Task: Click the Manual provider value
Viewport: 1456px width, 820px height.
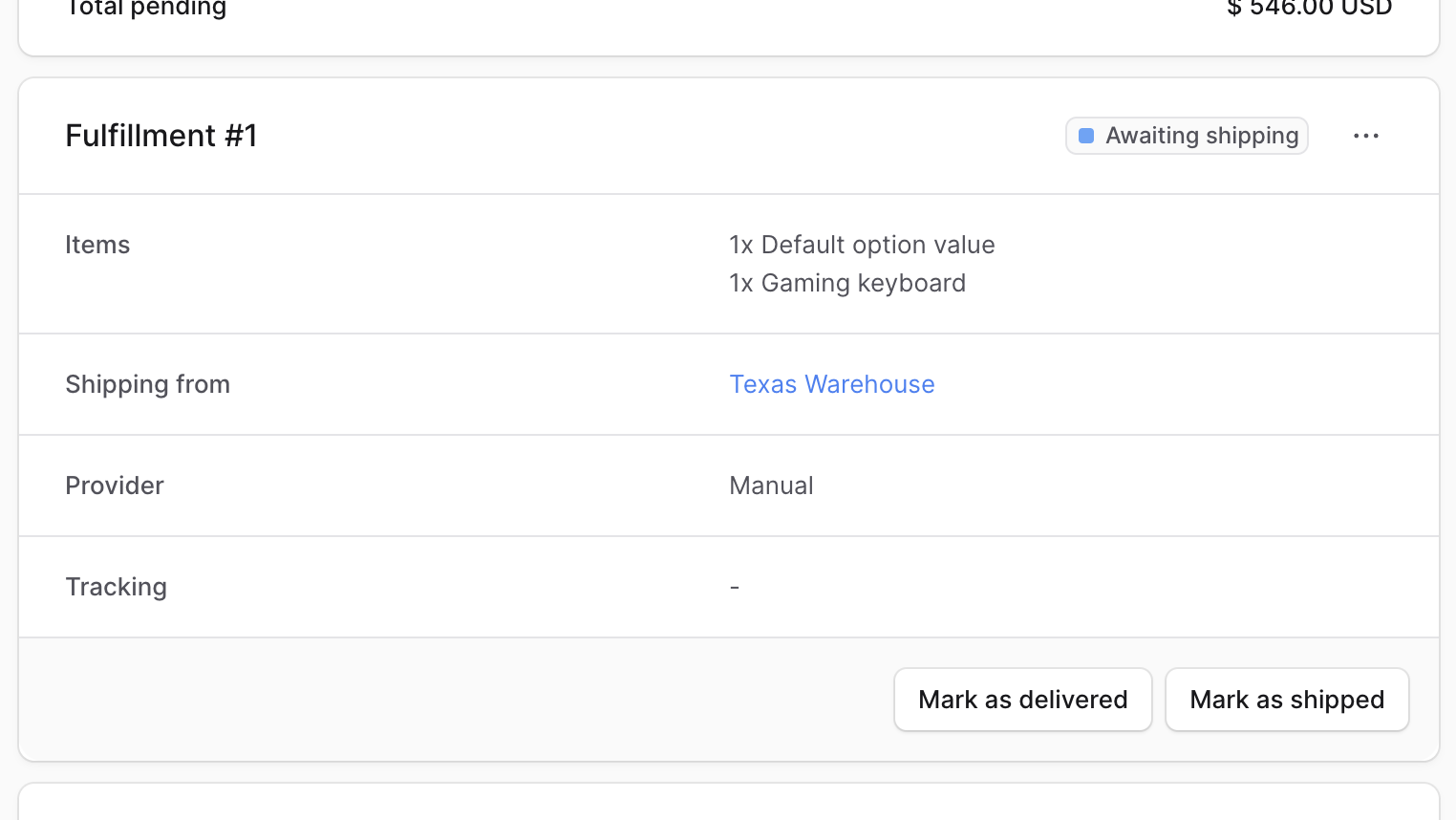Action: [771, 486]
